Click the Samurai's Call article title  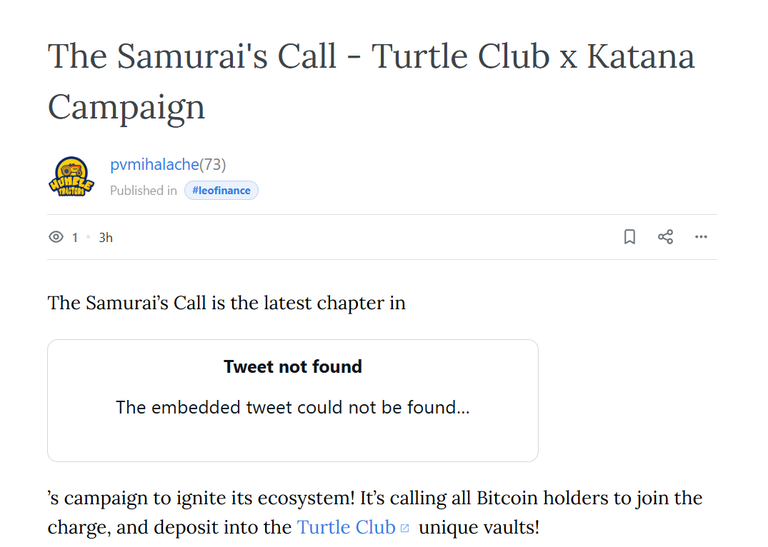[371, 81]
